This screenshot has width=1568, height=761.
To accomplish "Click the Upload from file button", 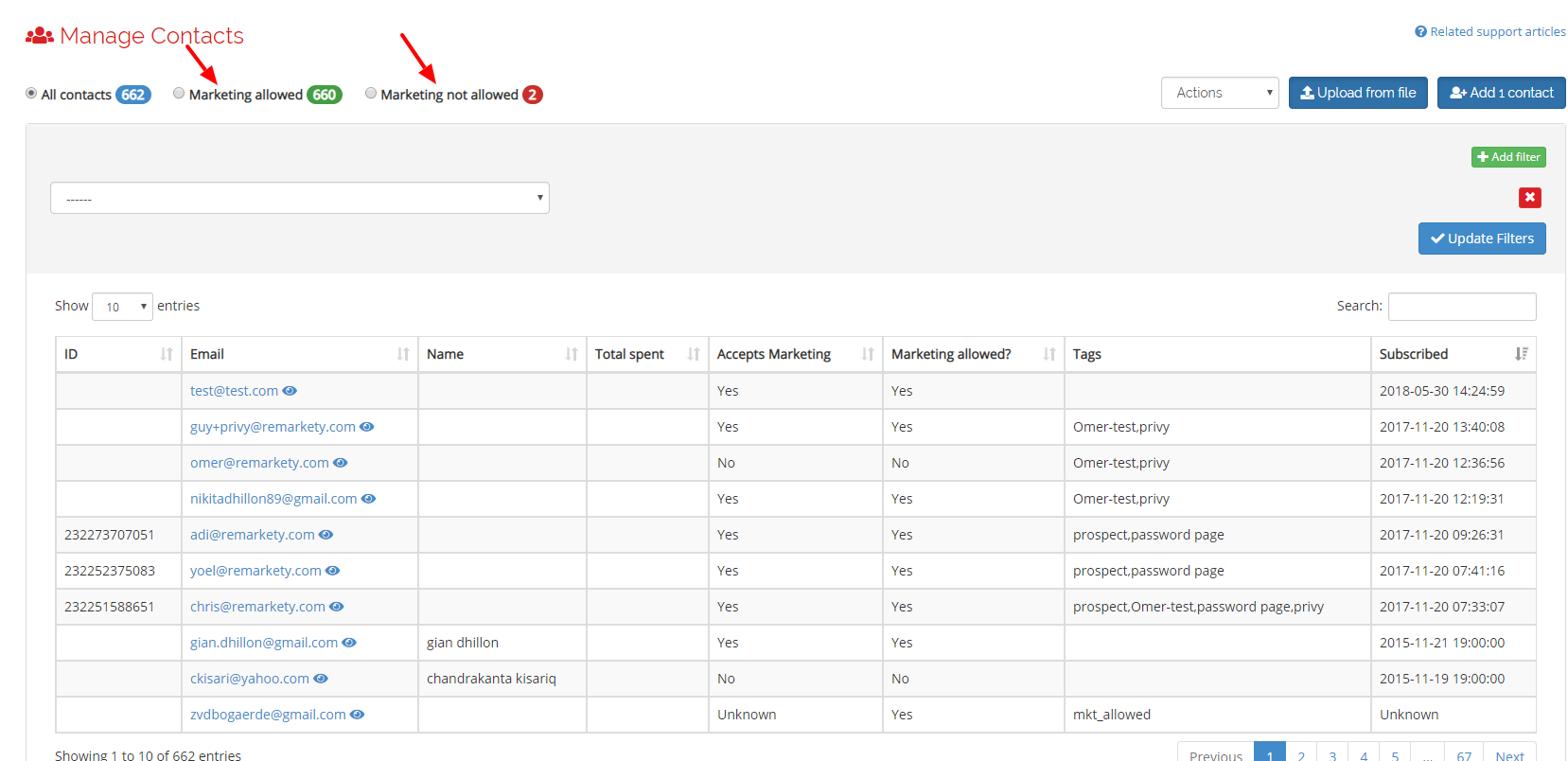I will coord(1358,93).
